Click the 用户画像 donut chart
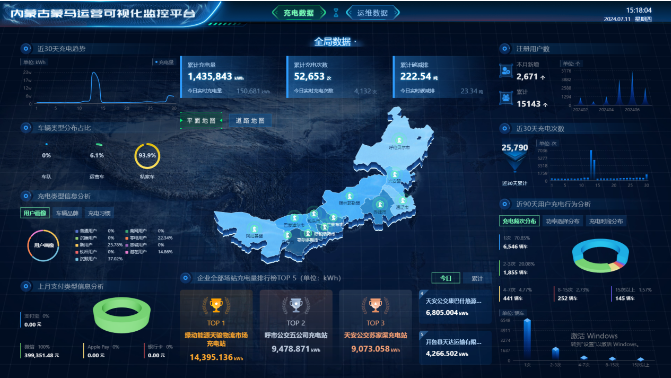The width and height of the screenshot is (671, 378). [x=43, y=245]
